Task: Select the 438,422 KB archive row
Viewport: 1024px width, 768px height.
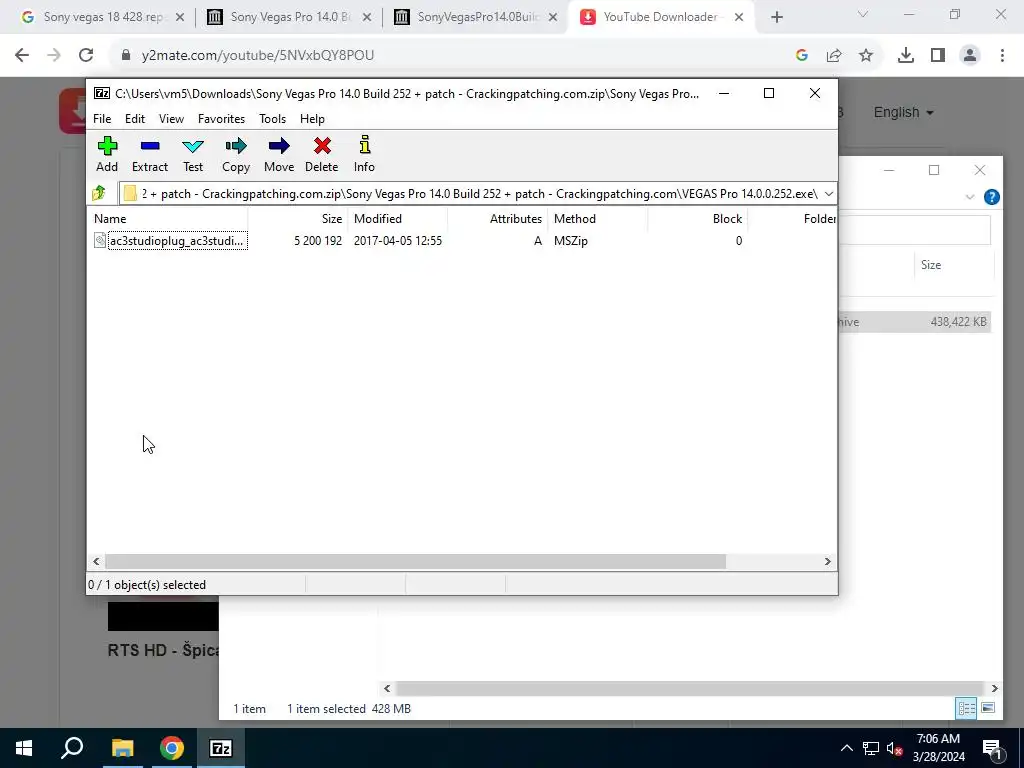Action: tap(914, 322)
